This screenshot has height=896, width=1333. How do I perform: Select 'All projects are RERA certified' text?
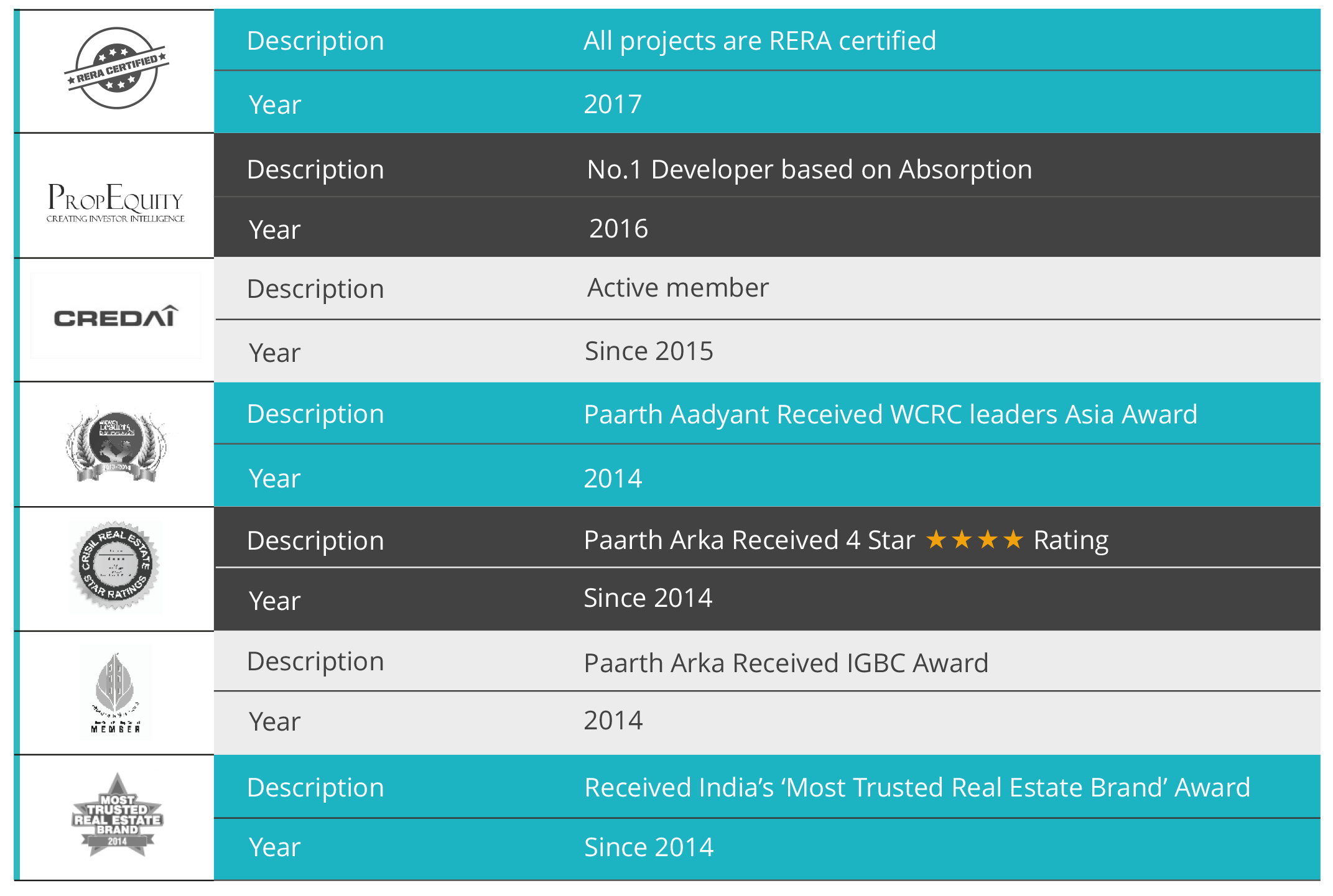click(x=759, y=41)
